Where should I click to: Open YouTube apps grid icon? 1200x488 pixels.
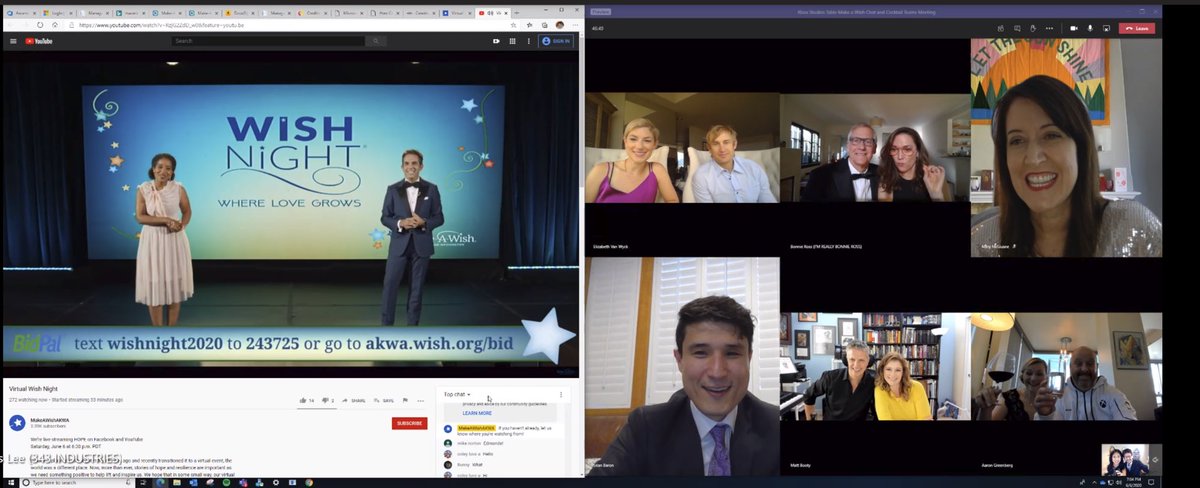point(512,41)
